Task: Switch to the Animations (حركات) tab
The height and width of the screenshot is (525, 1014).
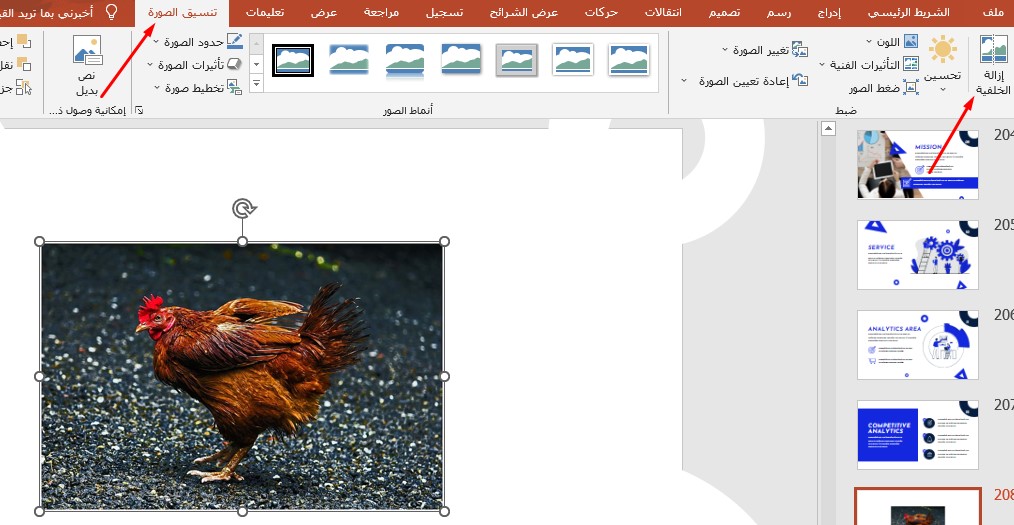Action: pos(601,12)
